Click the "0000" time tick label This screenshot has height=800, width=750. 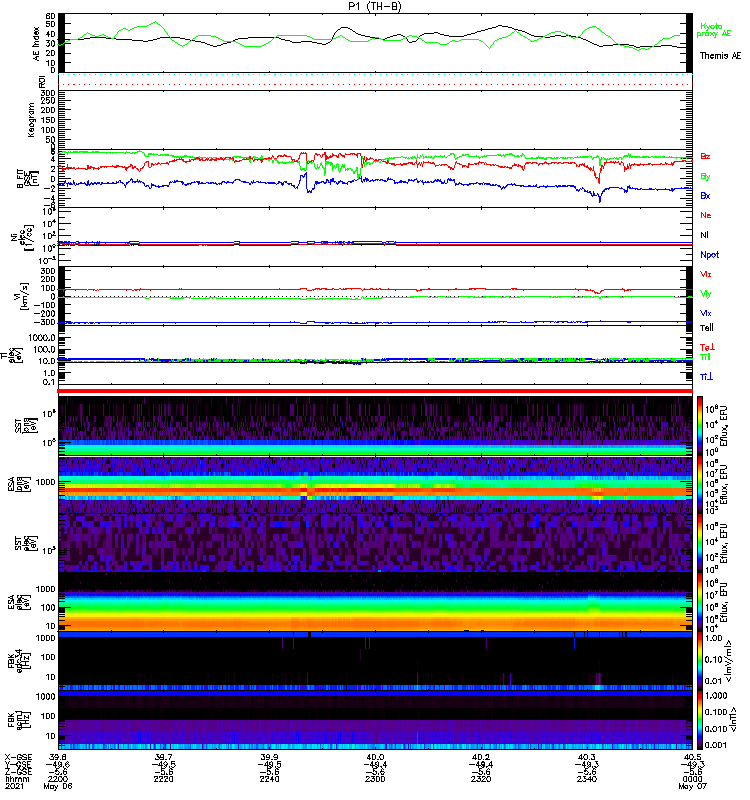692,779
